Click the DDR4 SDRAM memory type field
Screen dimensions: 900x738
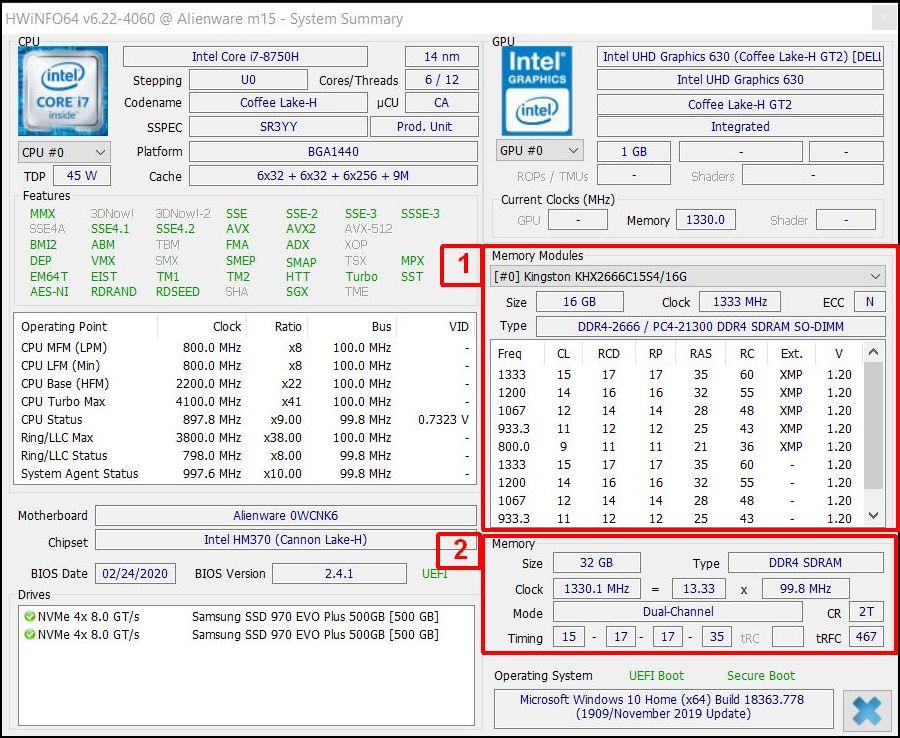pos(805,563)
